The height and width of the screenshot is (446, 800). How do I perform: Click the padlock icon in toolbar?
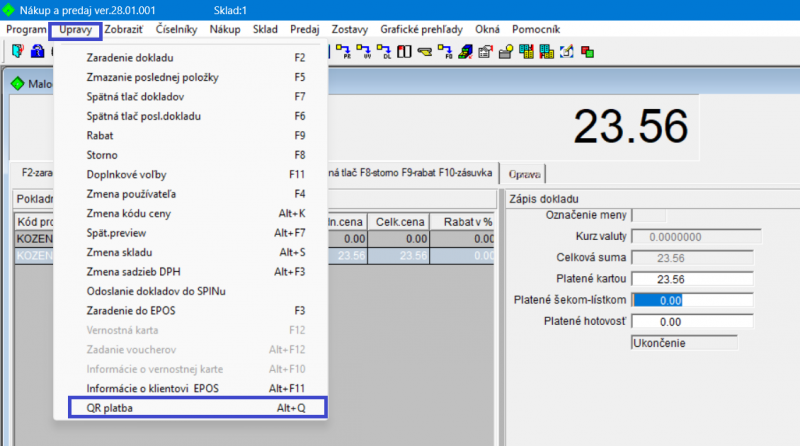click(x=37, y=50)
